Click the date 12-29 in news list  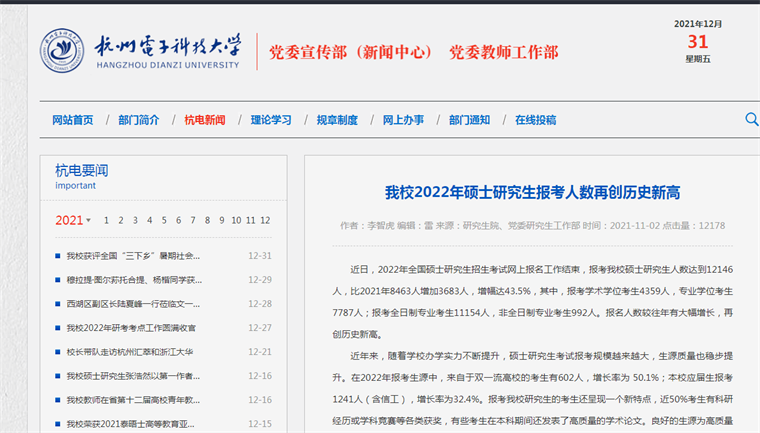[x=260, y=280]
